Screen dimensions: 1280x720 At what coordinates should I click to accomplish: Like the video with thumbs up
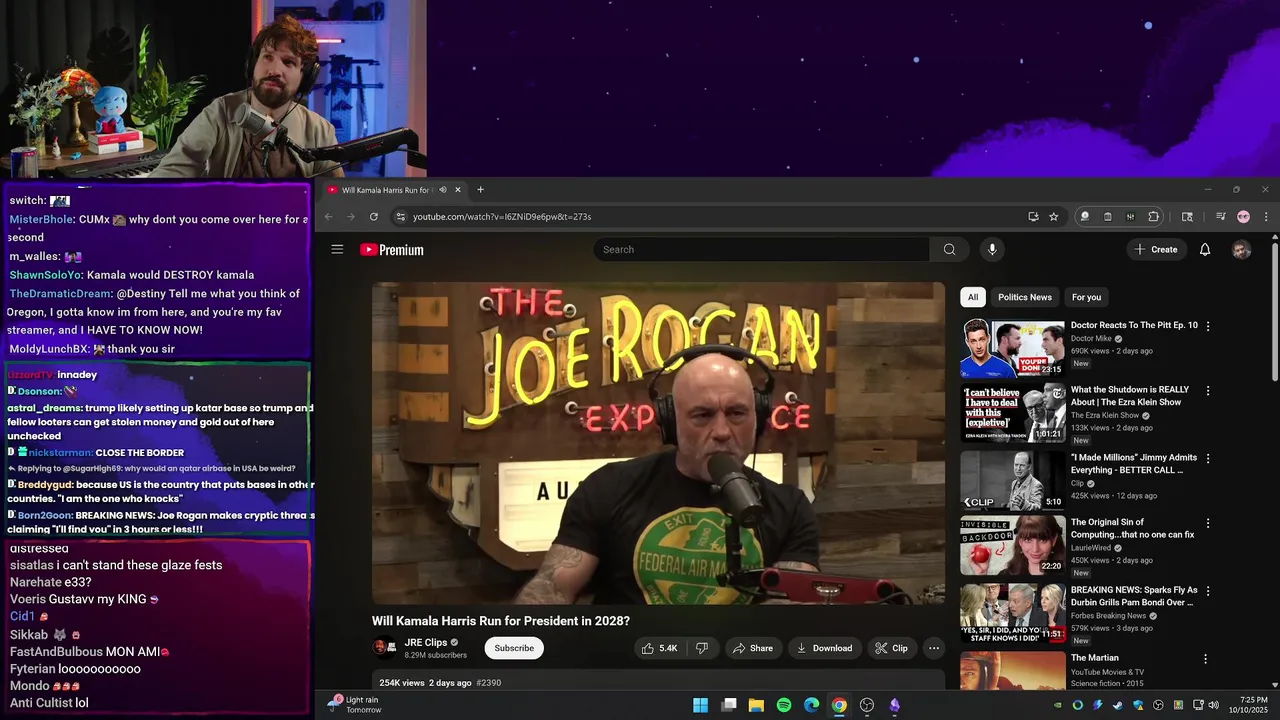660,648
